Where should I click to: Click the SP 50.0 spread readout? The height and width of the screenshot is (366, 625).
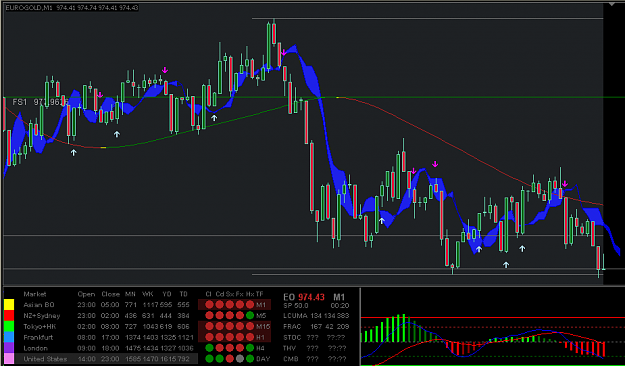click(x=295, y=305)
